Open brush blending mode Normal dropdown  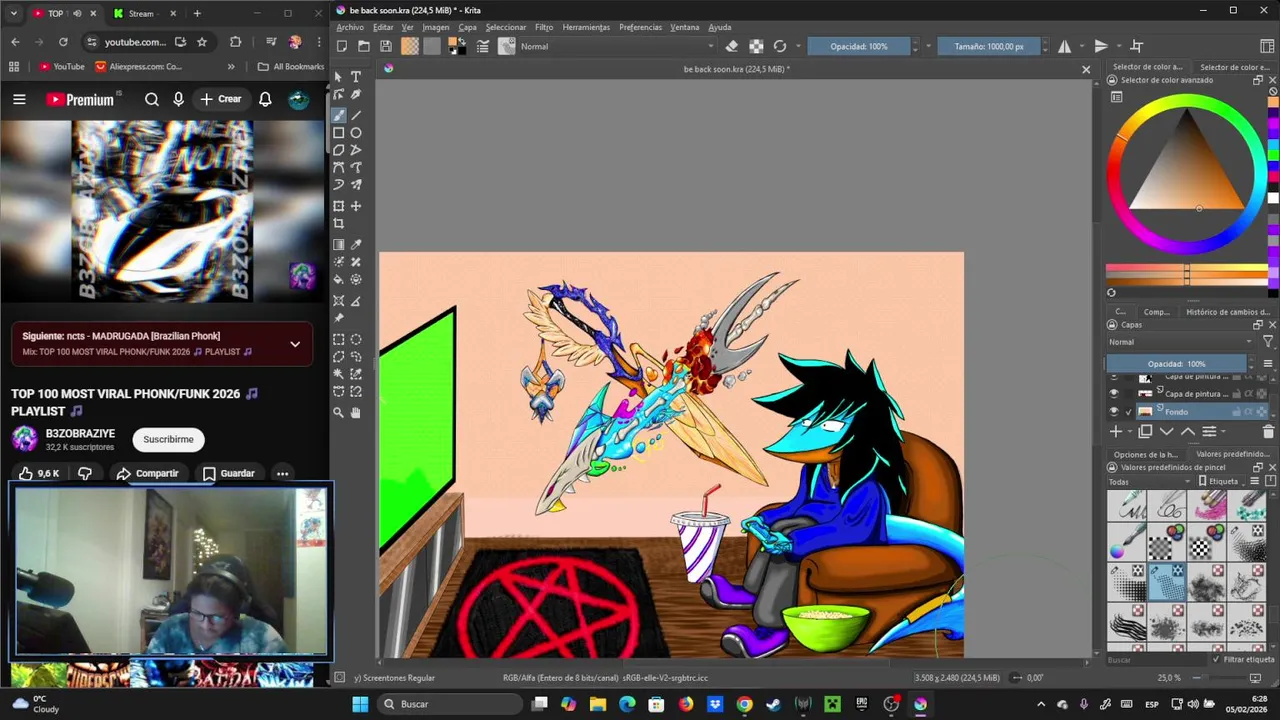click(x=617, y=46)
